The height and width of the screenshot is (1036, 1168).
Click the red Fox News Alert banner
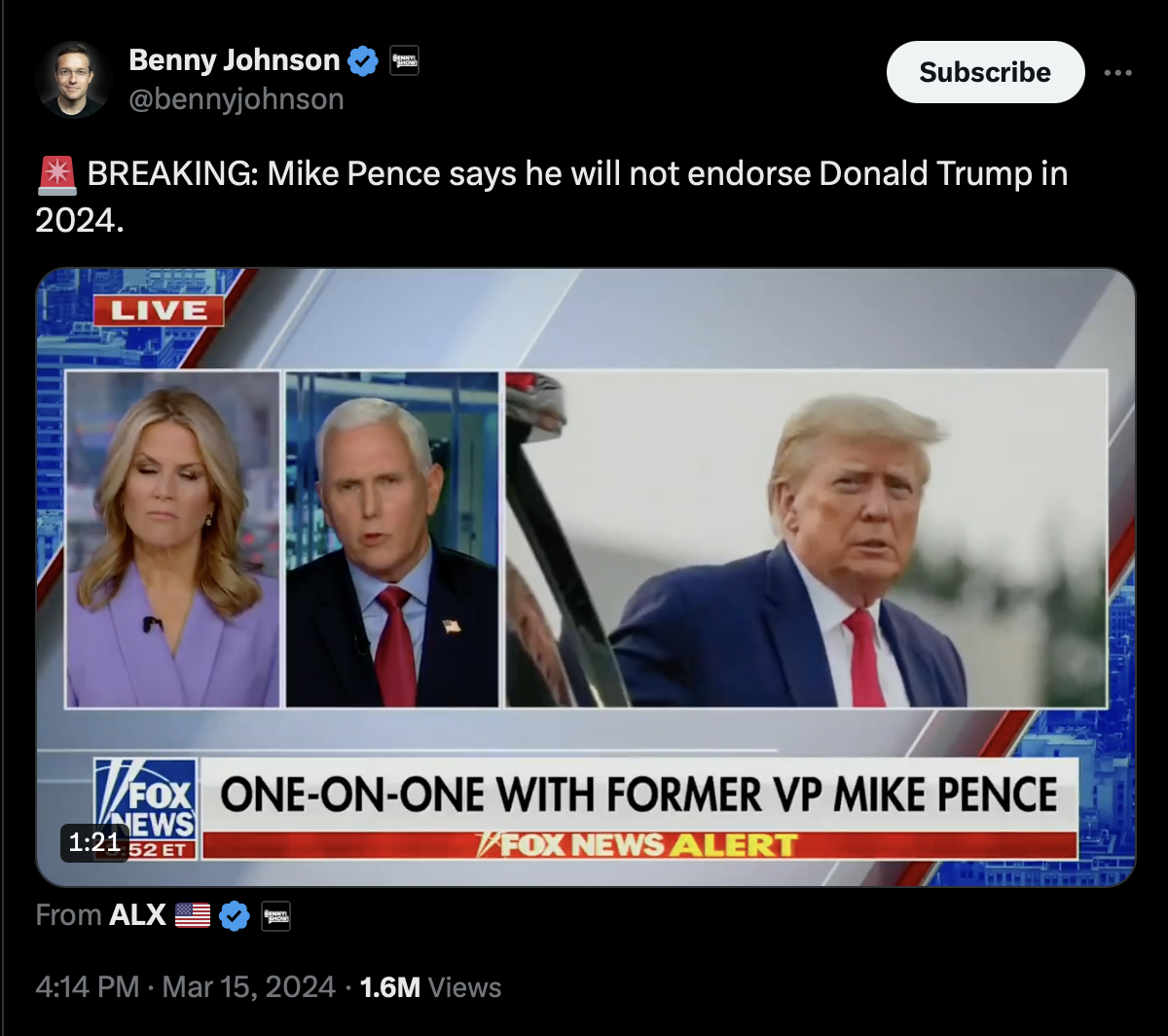point(639,845)
